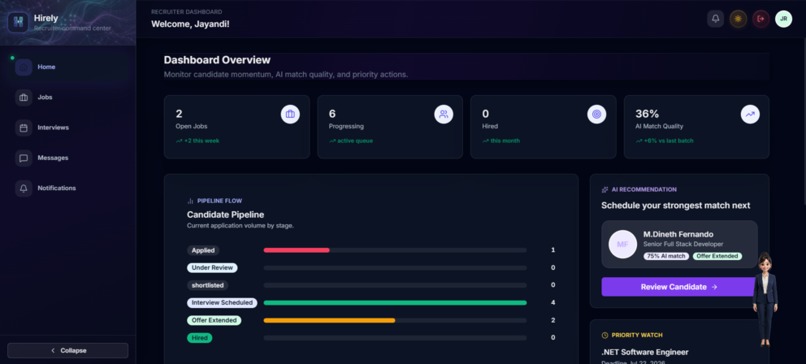Click the 'Welcome, Jayandi!' header text
806x364 pixels.
[190, 24]
